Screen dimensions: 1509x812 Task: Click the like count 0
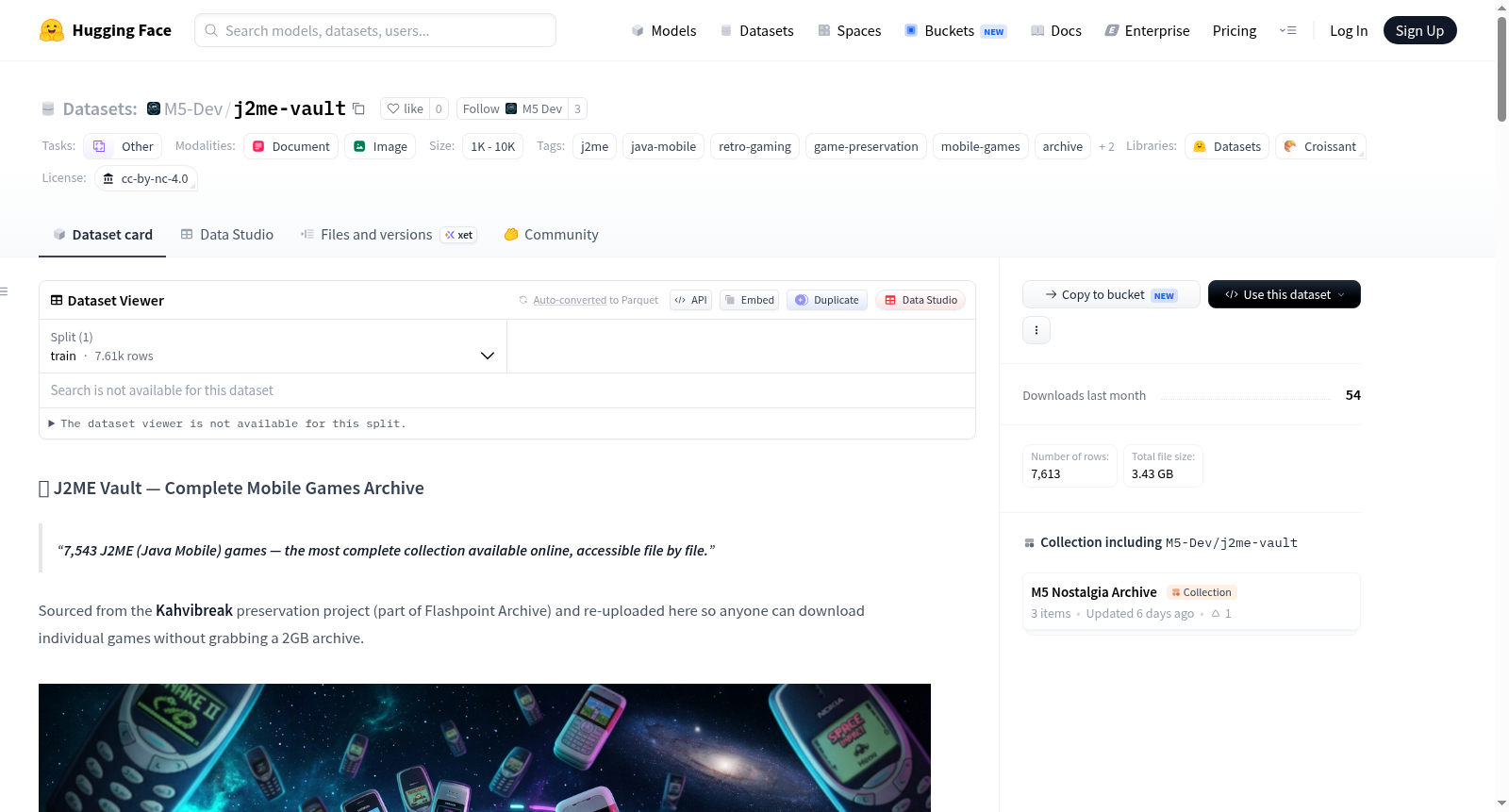pos(439,108)
